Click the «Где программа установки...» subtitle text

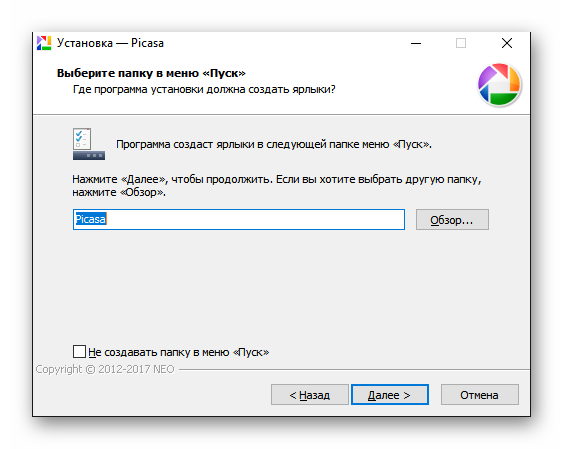[x=204, y=89]
